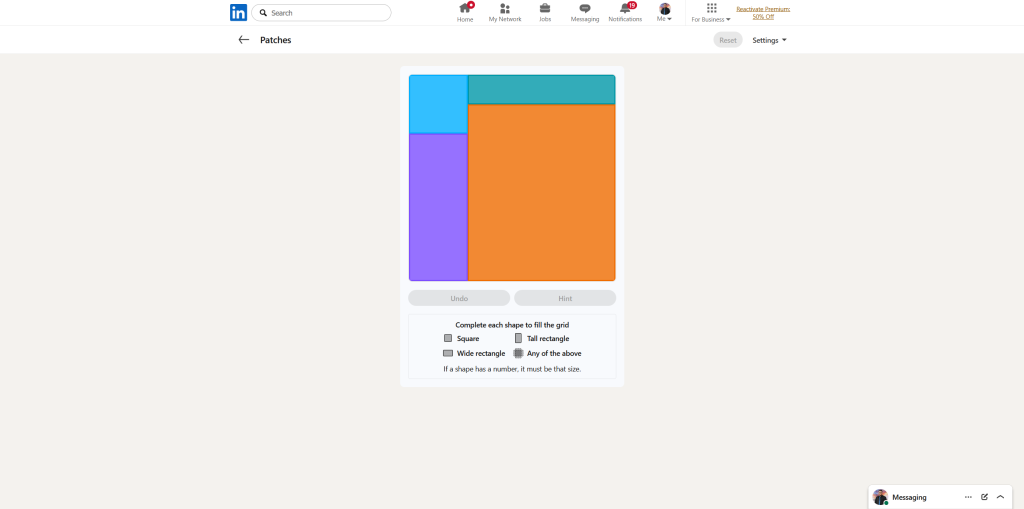
Task: Open the Me profile menu
Action: coord(665,12)
